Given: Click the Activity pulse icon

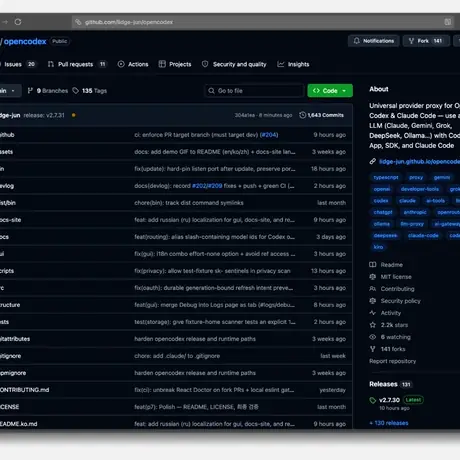Looking at the screenshot, I should coord(373,313).
